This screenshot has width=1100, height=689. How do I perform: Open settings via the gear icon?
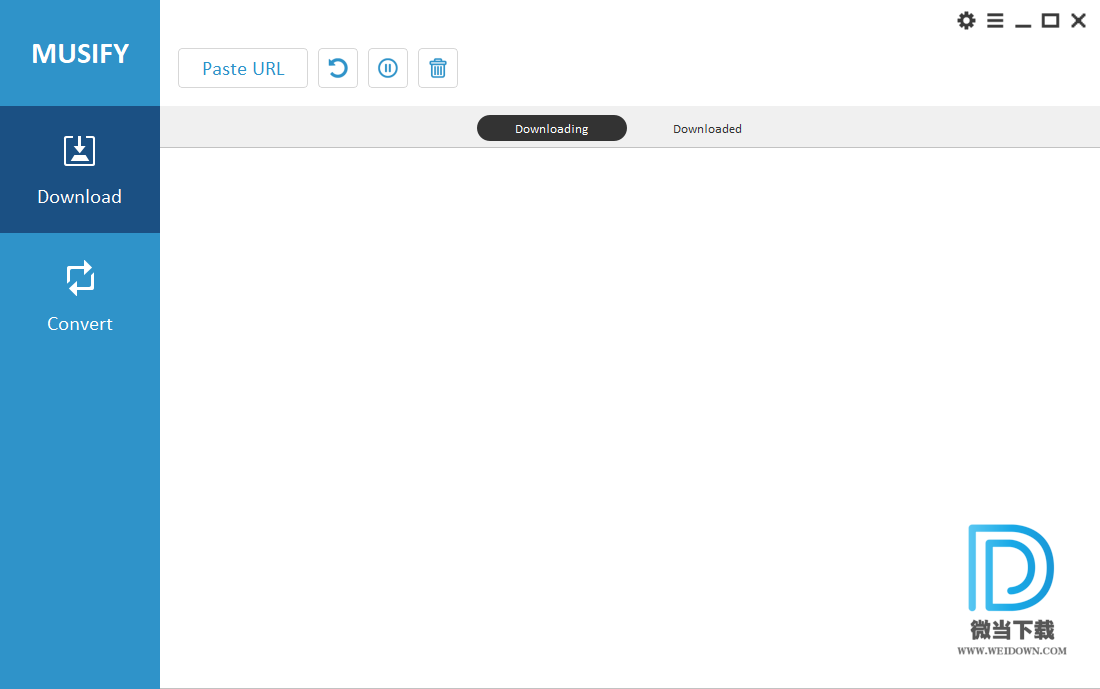click(966, 20)
